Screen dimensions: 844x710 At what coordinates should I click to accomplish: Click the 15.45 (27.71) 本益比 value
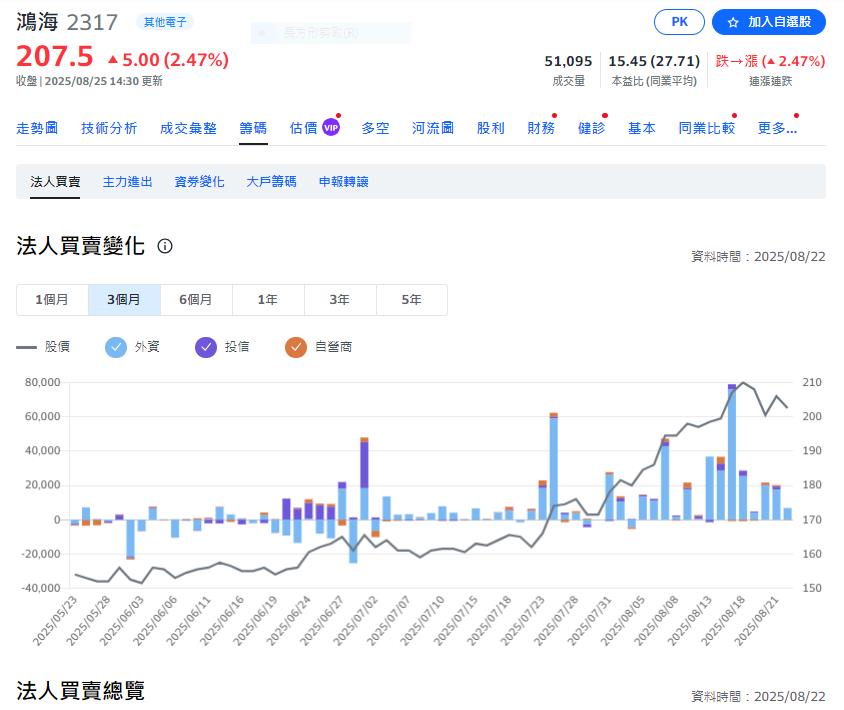[654, 61]
